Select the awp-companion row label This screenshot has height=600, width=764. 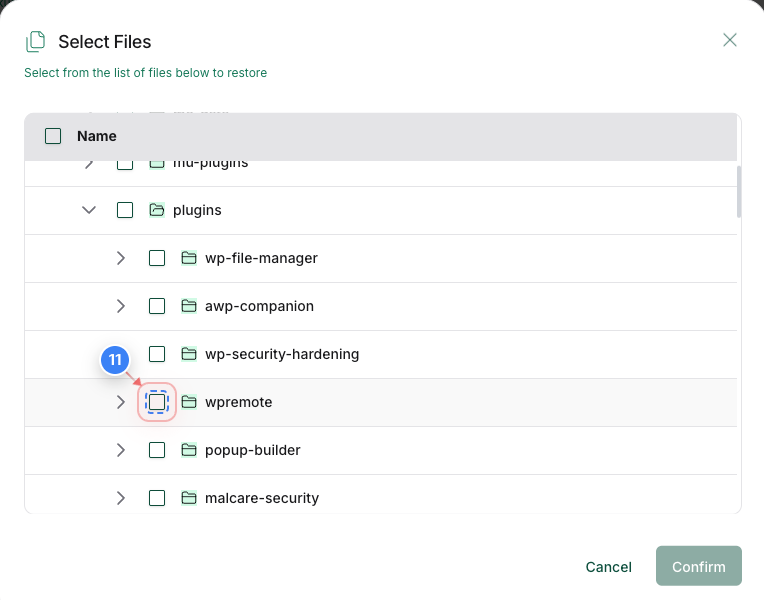tap(259, 306)
